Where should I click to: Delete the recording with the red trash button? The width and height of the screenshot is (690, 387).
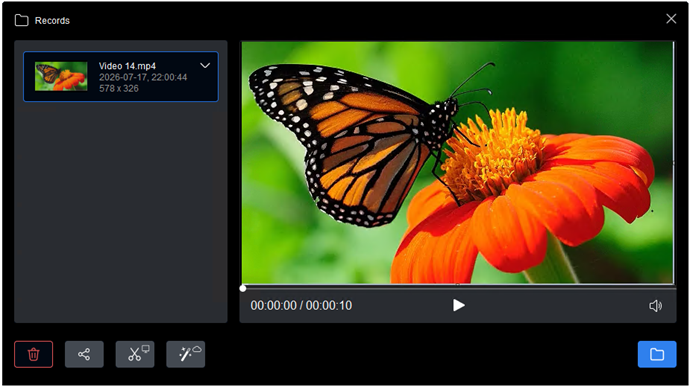click(x=33, y=354)
